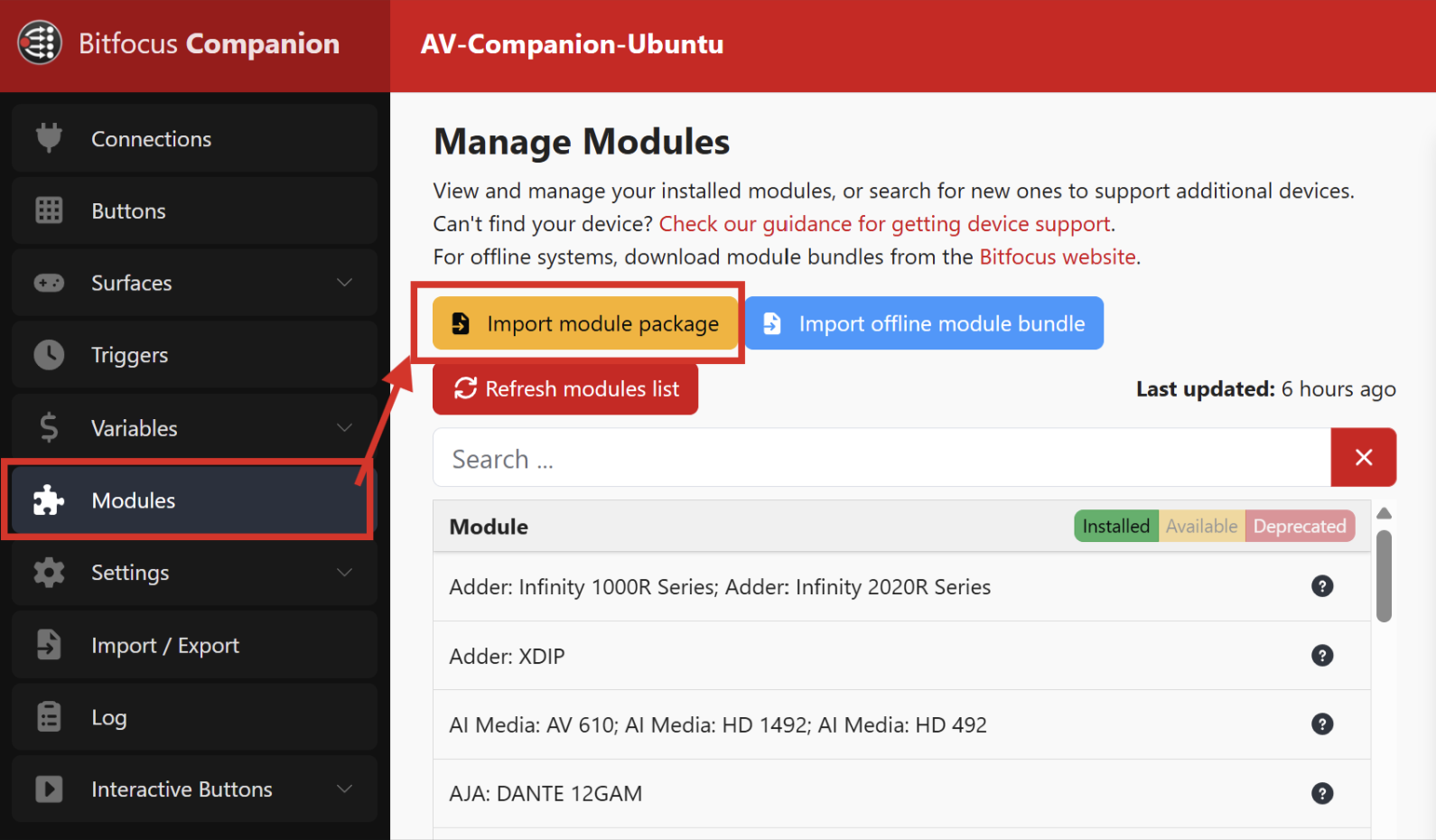Click the Import / Export file icon
1436x840 pixels.
tap(49, 645)
